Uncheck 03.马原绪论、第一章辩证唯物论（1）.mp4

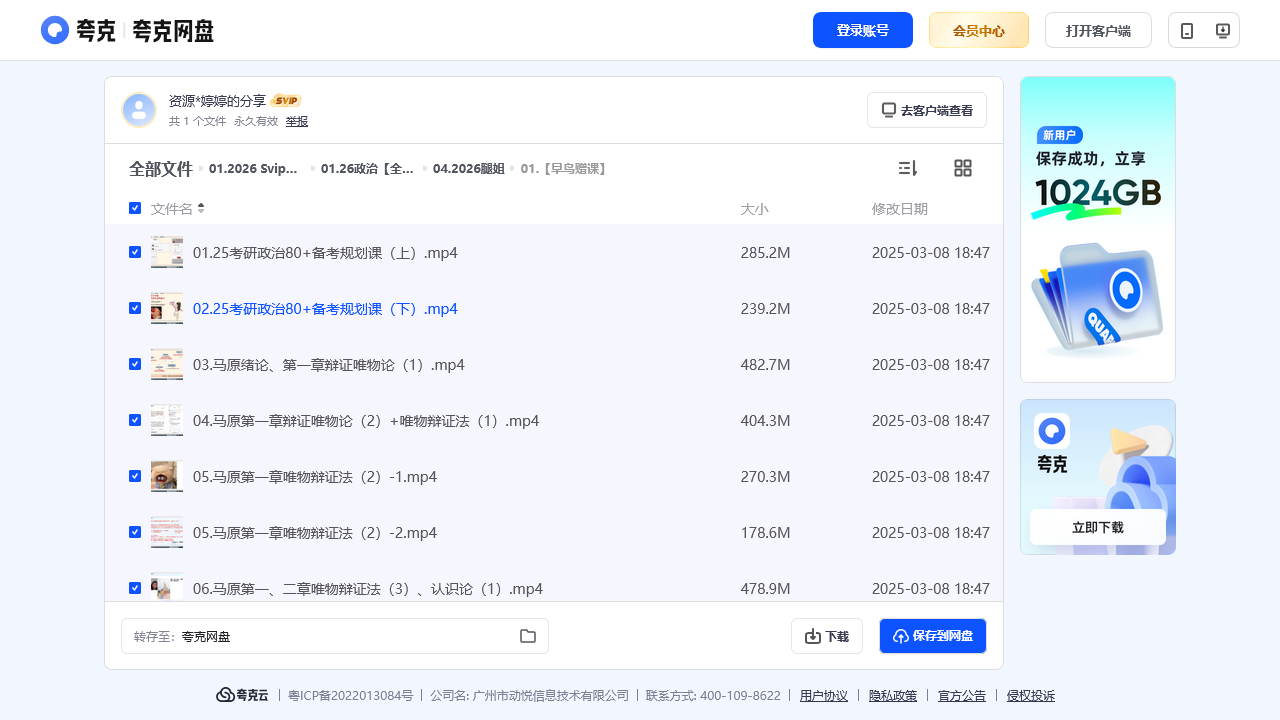135,364
